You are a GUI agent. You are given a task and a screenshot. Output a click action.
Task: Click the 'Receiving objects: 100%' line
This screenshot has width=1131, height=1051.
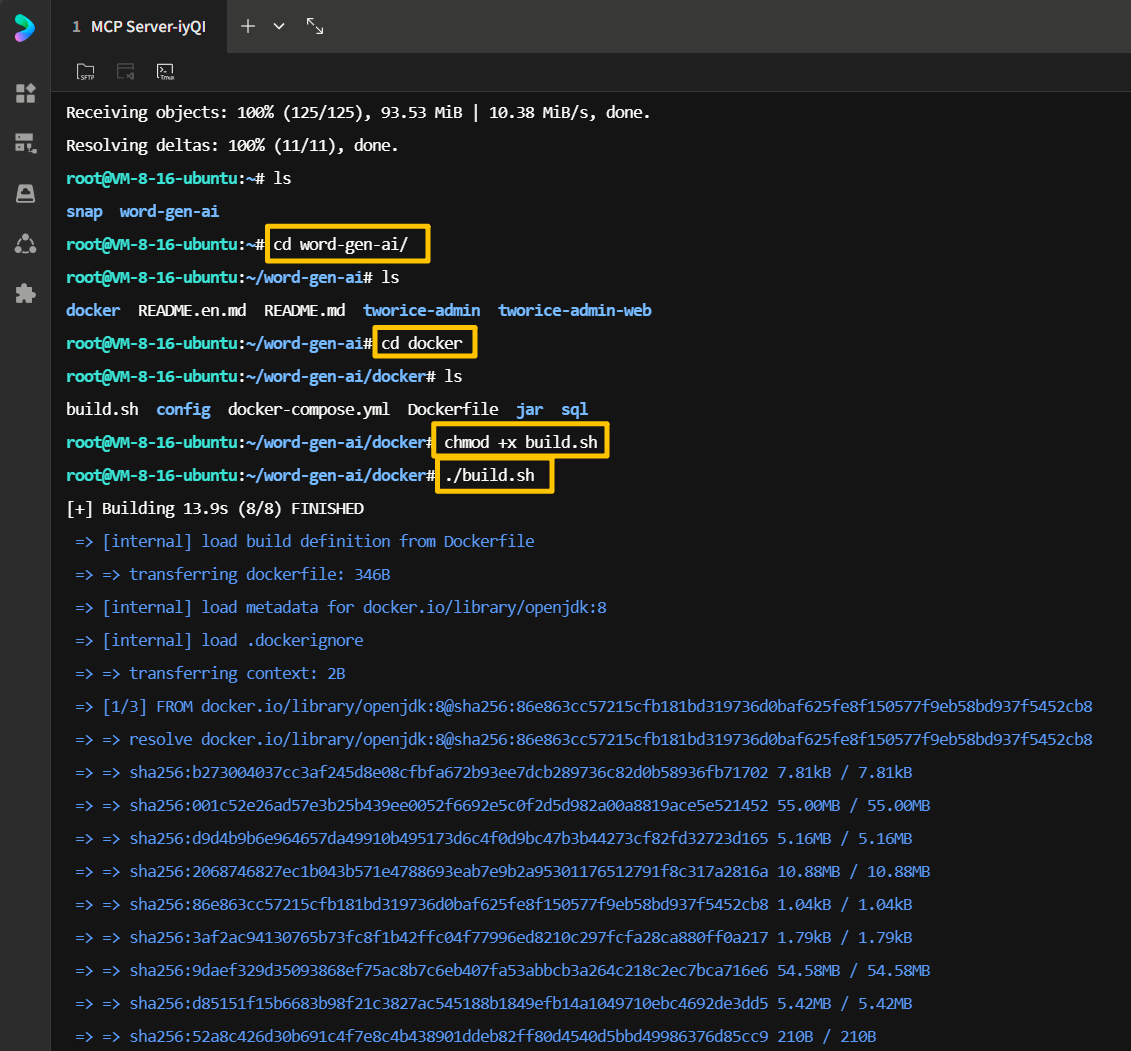[358, 113]
